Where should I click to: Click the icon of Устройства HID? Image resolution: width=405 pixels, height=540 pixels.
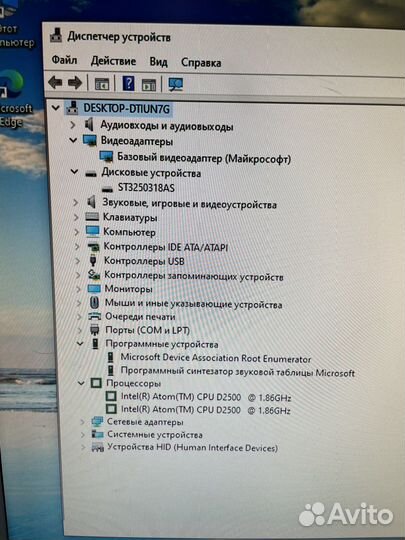click(x=98, y=448)
